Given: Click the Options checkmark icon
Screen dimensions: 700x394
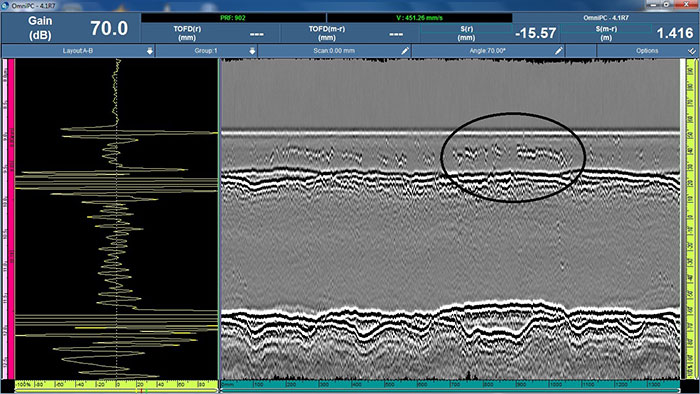Looking at the screenshot, I should pyautogui.click(x=692, y=51).
